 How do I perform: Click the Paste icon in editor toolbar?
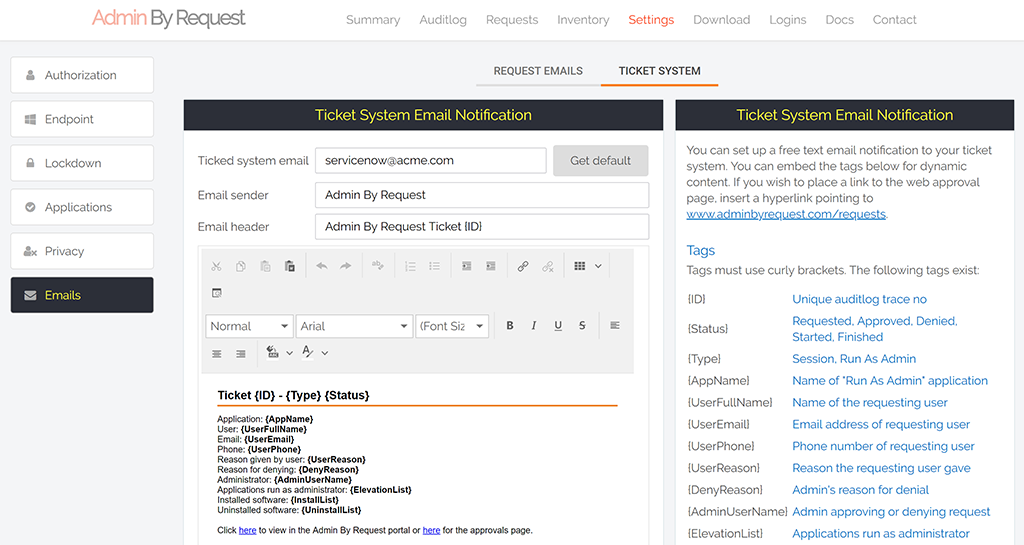[265, 266]
